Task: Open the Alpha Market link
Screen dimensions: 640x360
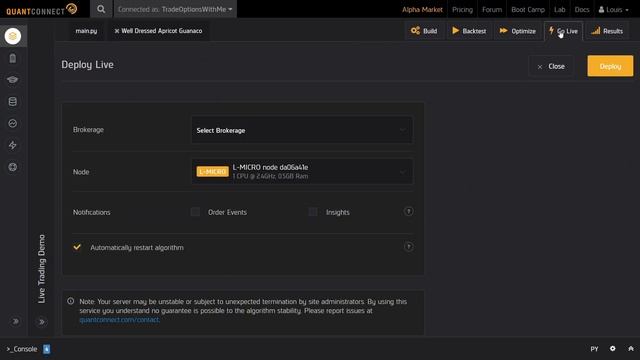Action: (x=422, y=9)
